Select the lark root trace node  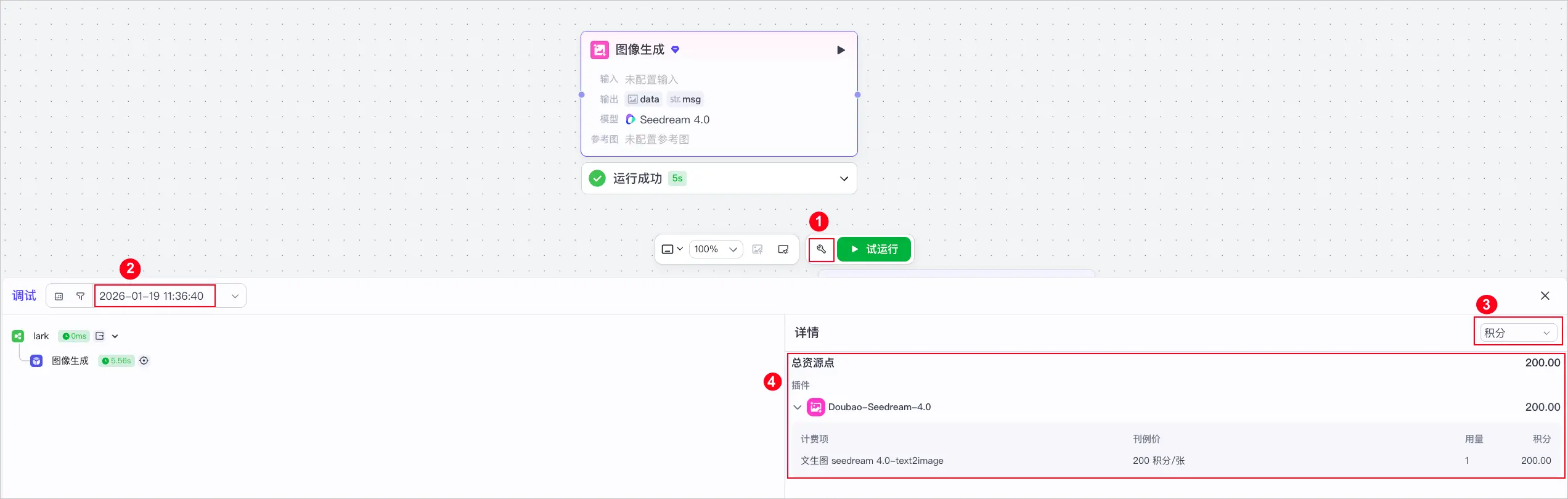pos(41,336)
